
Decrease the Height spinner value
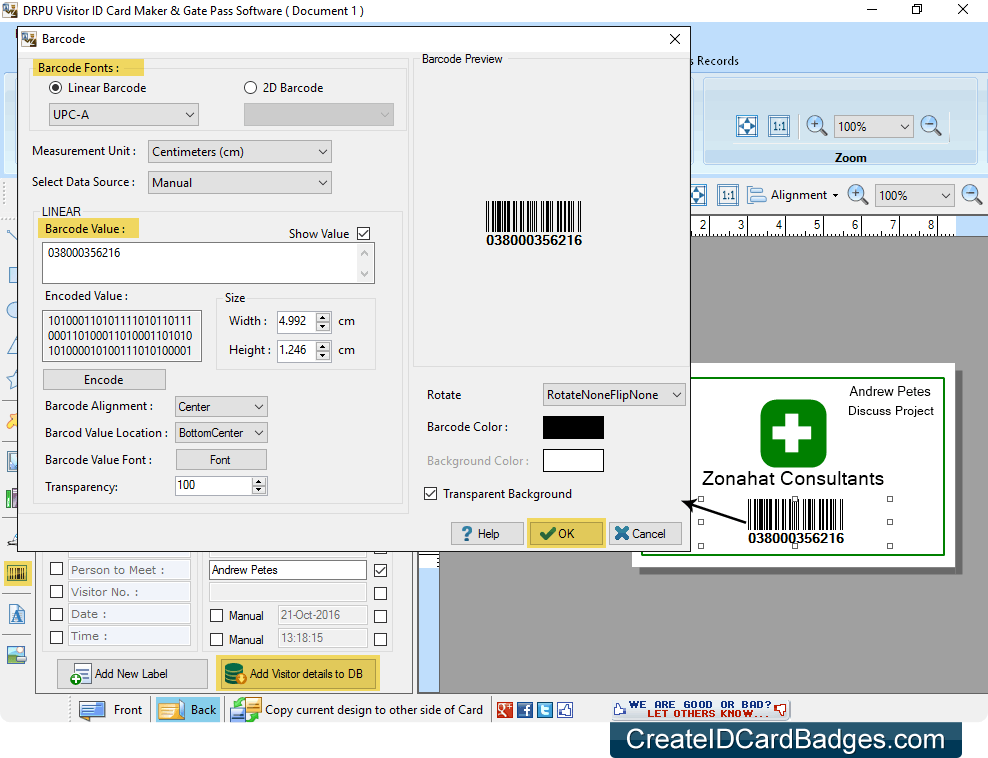(323, 355)
